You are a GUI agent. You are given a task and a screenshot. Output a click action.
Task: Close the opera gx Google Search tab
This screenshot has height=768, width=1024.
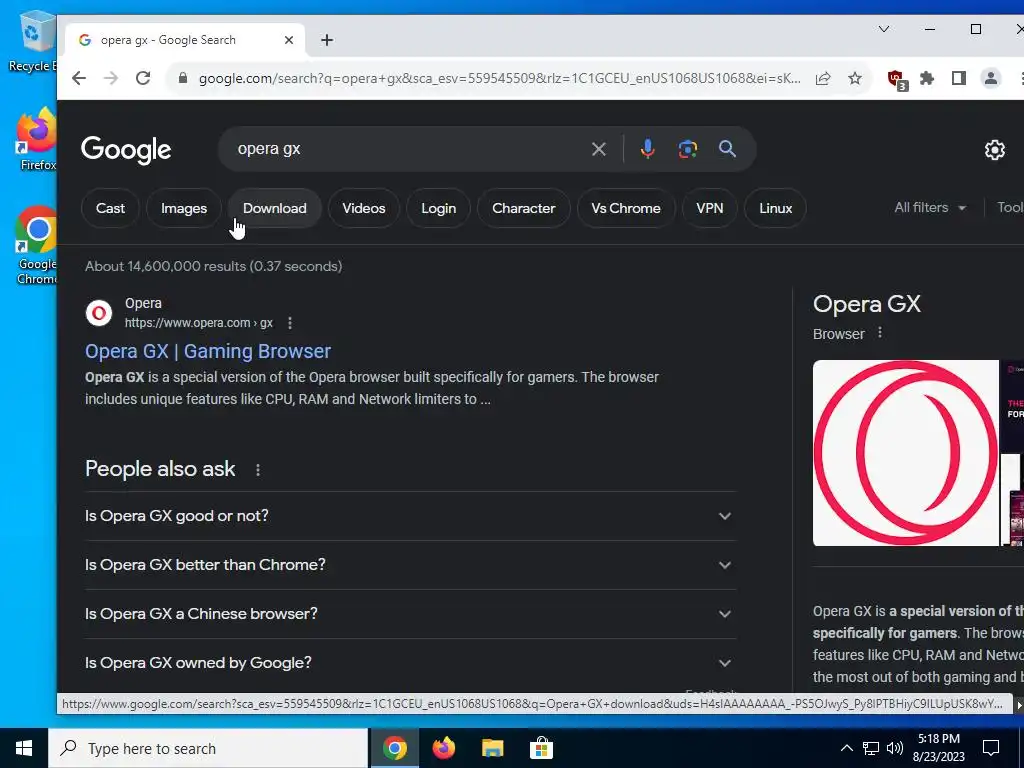click(289, 40)
